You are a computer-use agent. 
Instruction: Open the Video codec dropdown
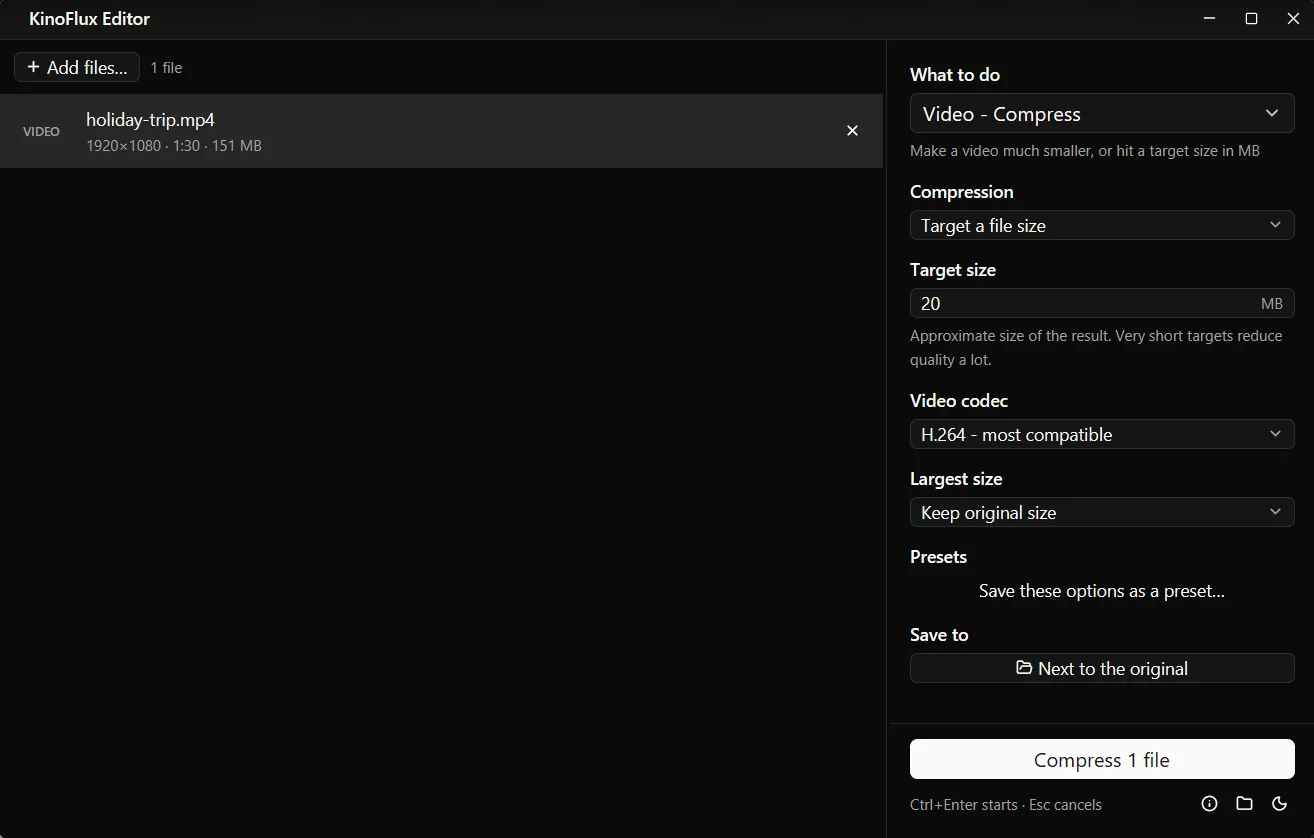click(x=1102, y=434)
